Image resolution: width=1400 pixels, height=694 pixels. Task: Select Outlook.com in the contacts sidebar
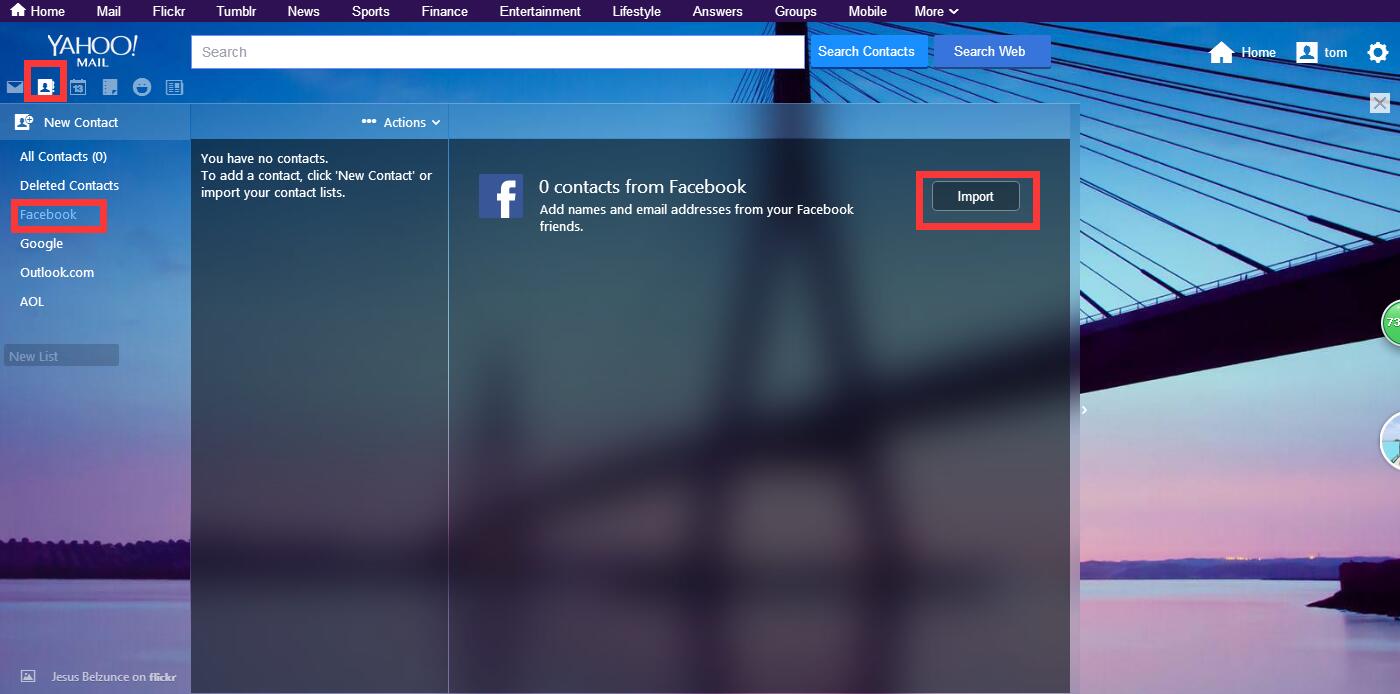tap(57, 272)
